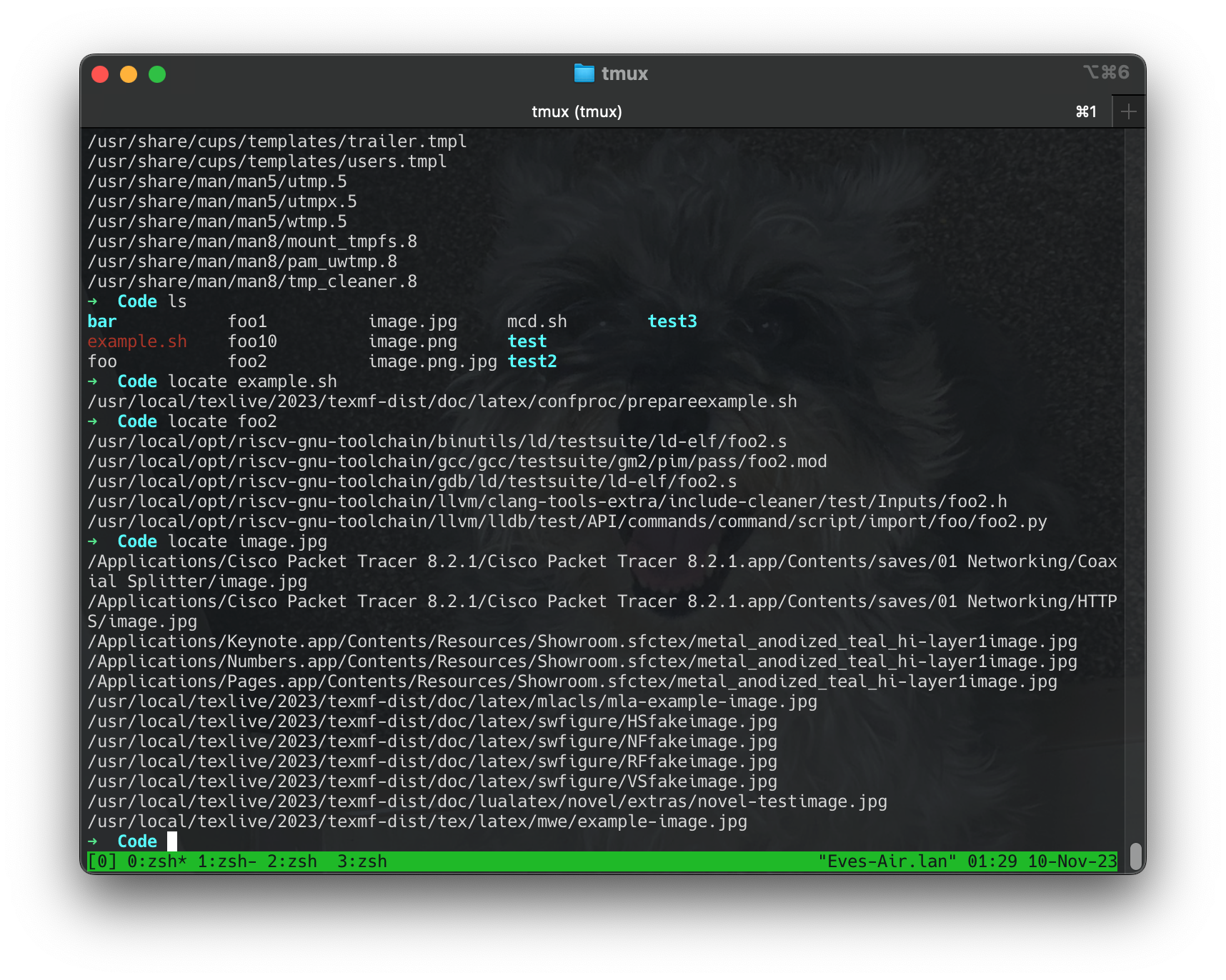This screenshot has height=980, width=1226.
Task: Click the test3 directory in ls output
Action: 672,321
